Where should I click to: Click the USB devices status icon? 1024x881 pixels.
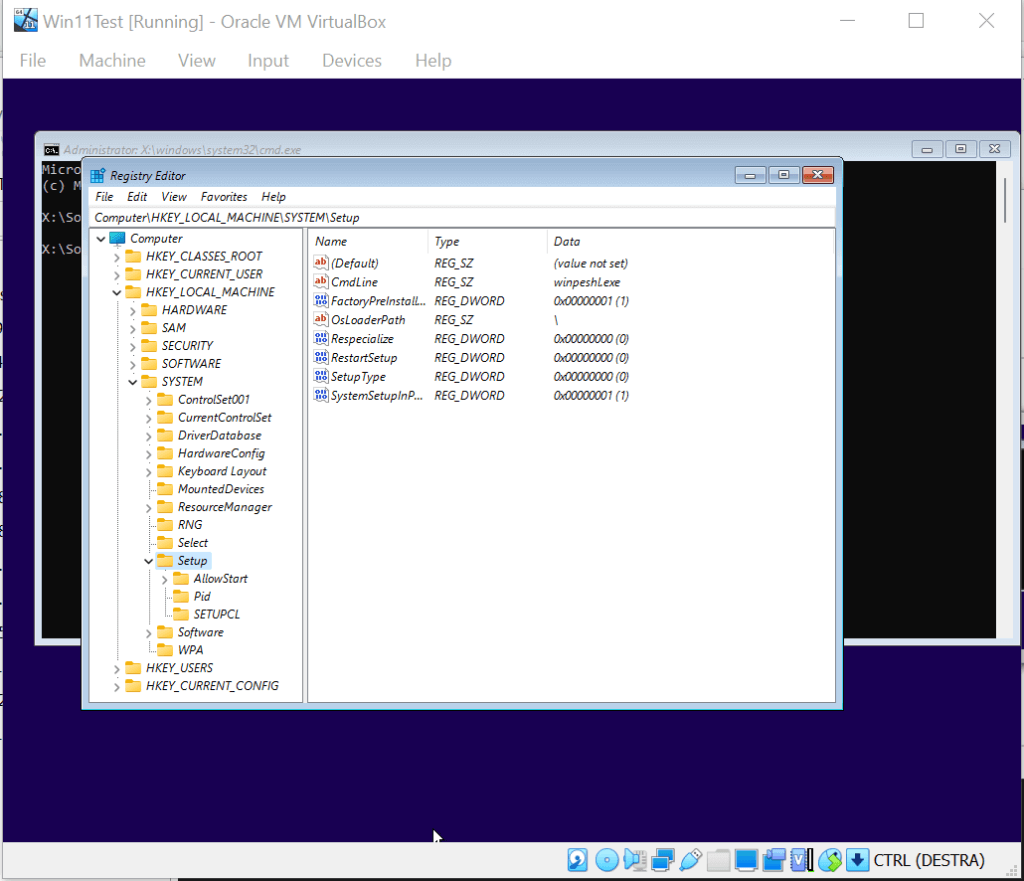pyautogui.click(x=690, y=860)
